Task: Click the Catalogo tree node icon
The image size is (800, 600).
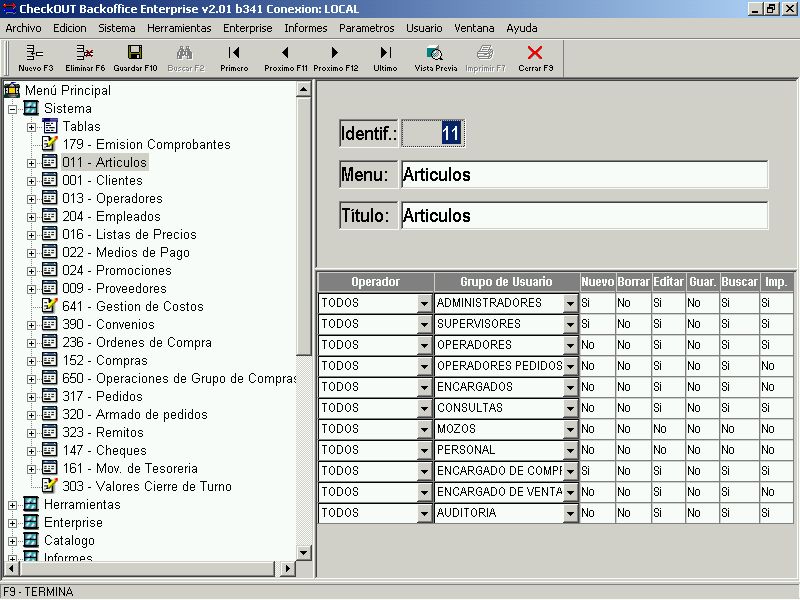Action: pos(31,540)
